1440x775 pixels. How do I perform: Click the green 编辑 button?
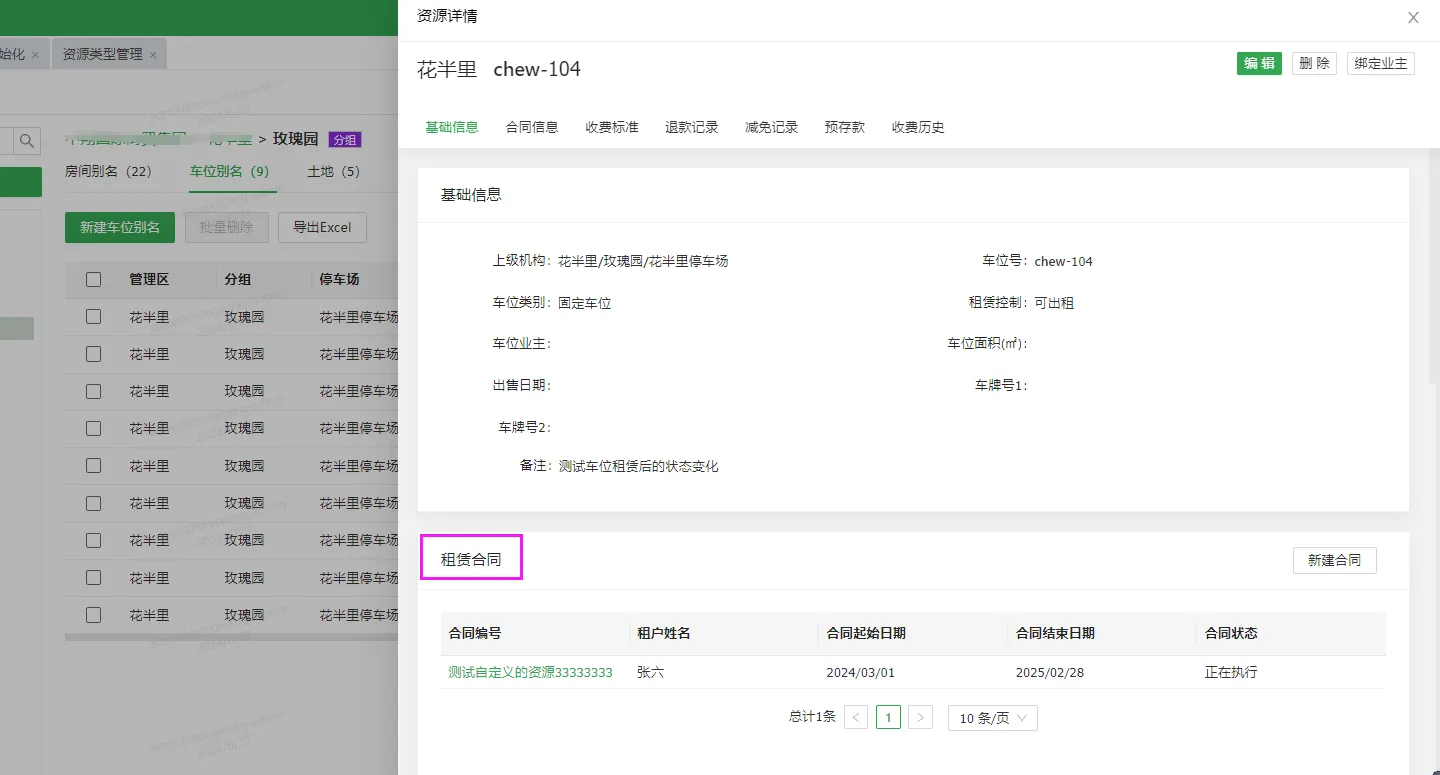tap(1259, 63)
